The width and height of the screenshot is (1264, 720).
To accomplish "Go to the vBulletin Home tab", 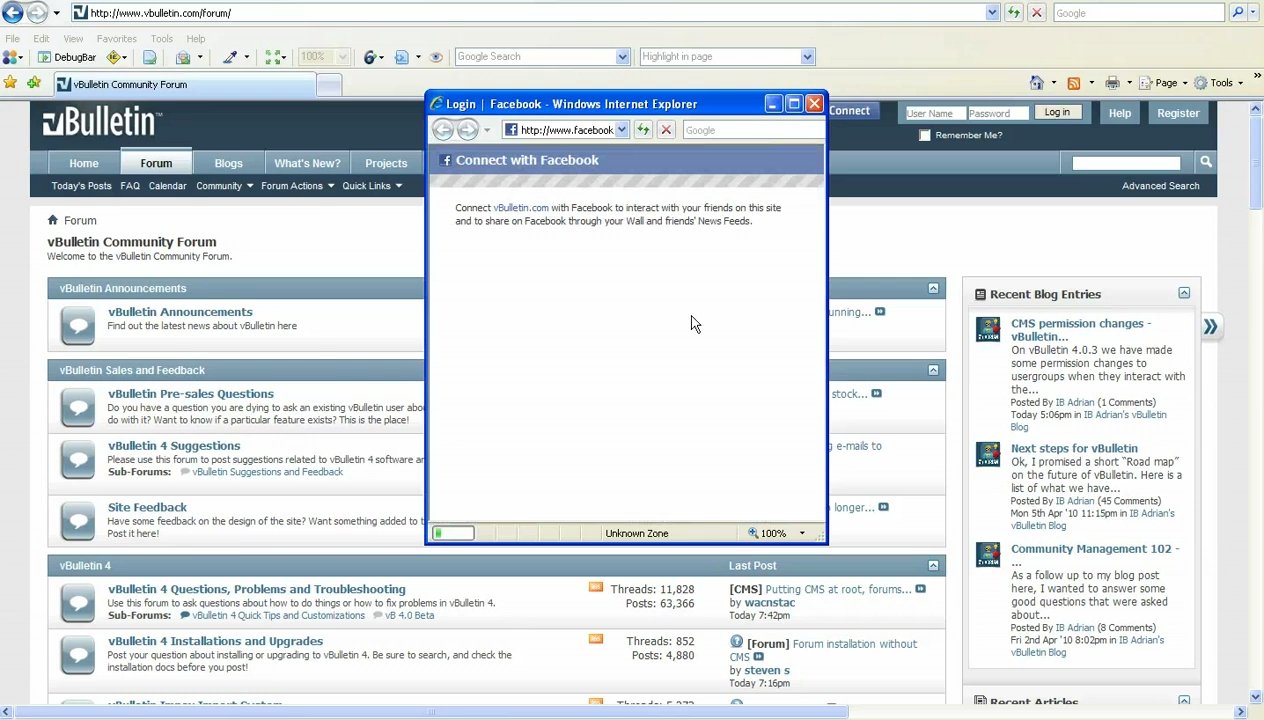I will point(84,163).
